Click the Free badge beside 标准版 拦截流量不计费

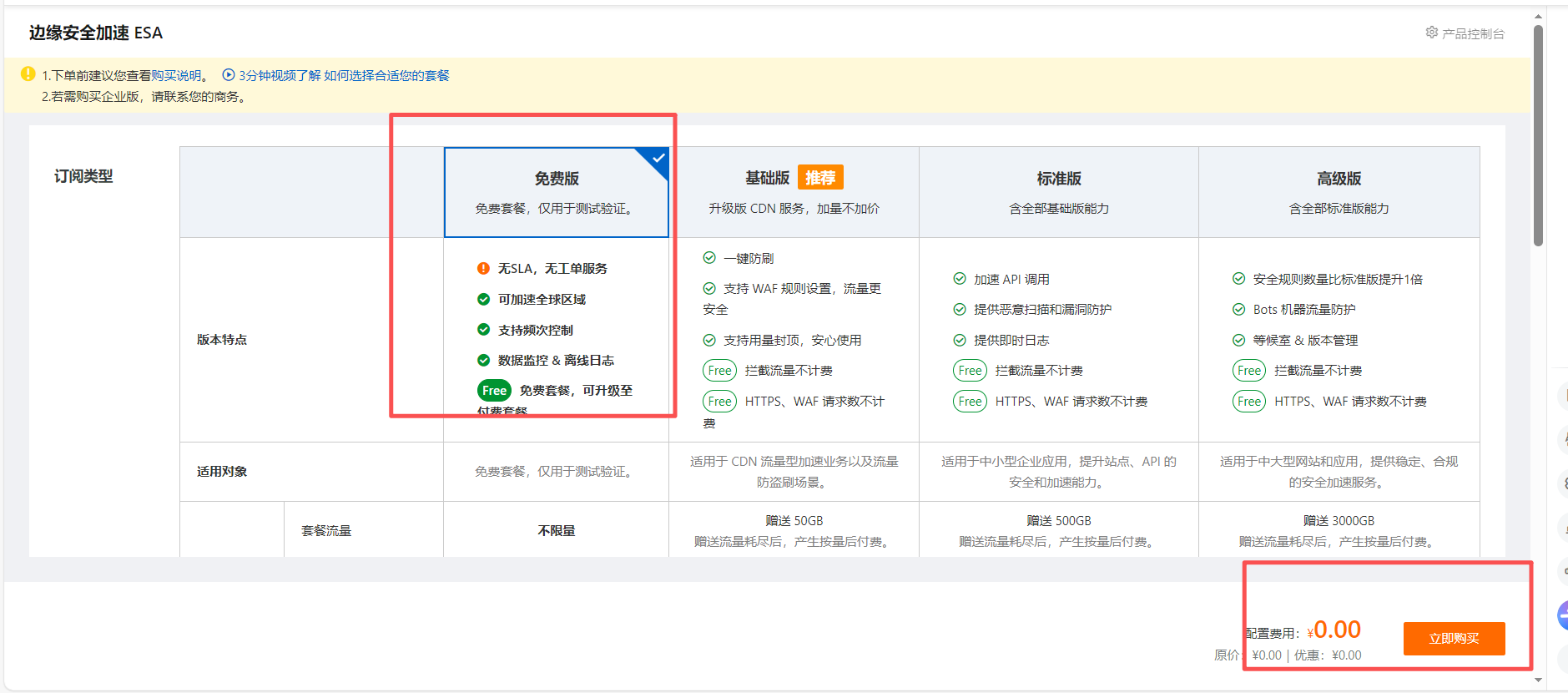coord(970,371)
